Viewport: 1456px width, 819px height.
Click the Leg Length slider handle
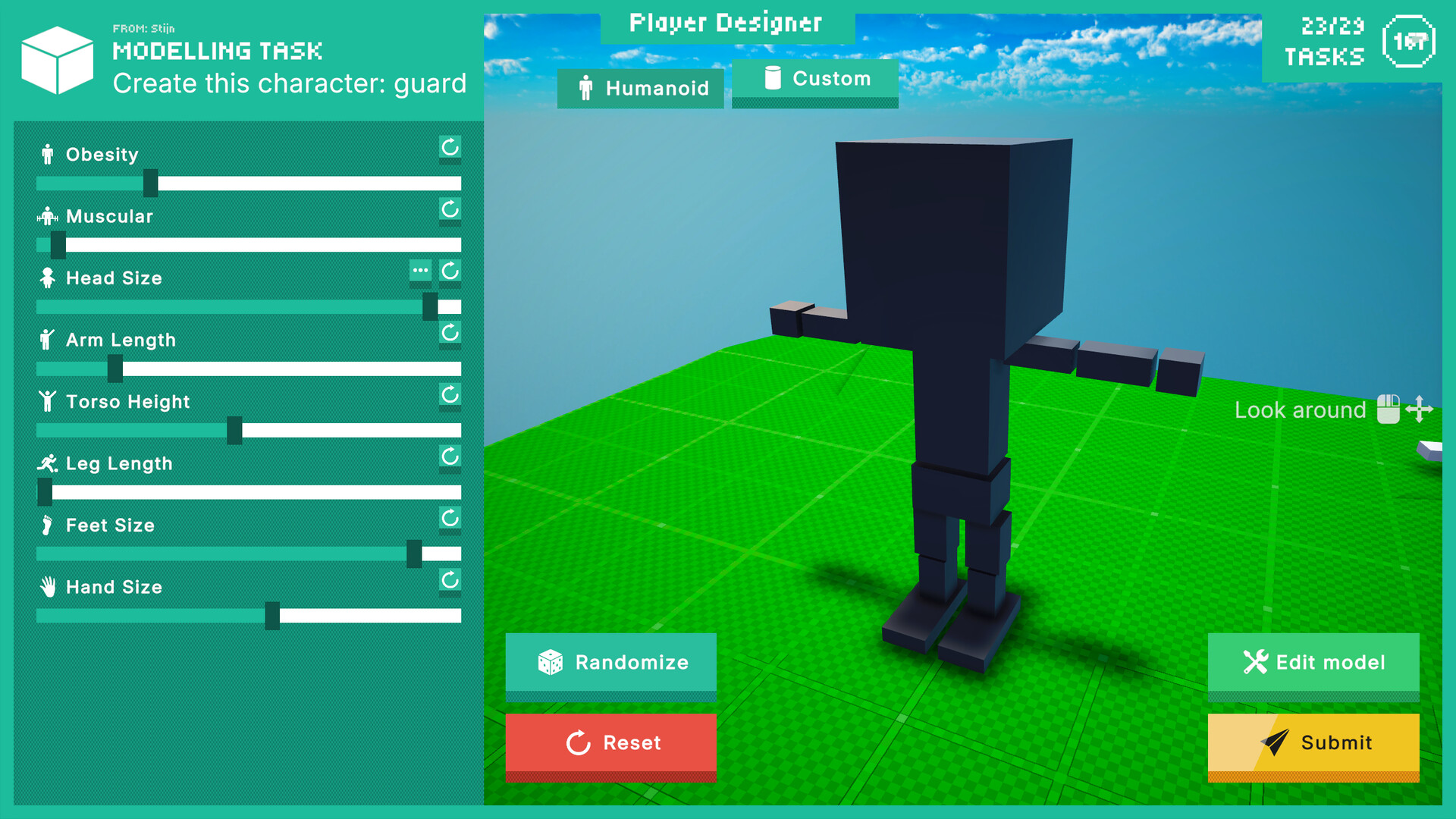coord(45,492)
